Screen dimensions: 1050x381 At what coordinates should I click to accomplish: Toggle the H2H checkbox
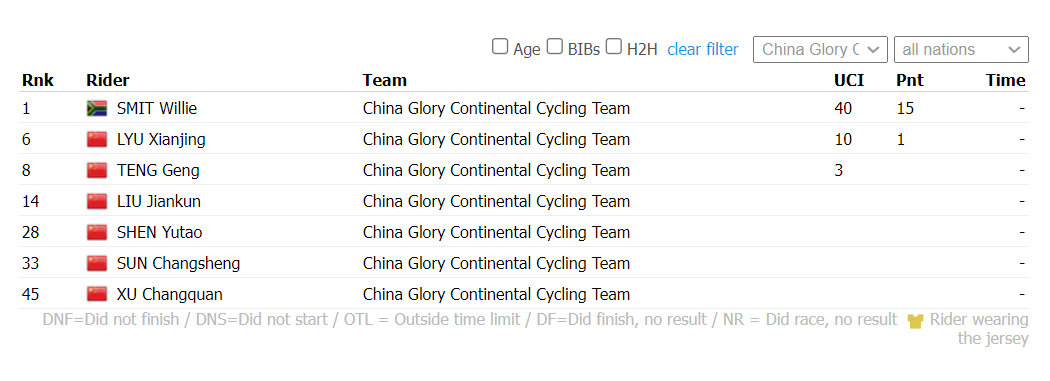613,47
